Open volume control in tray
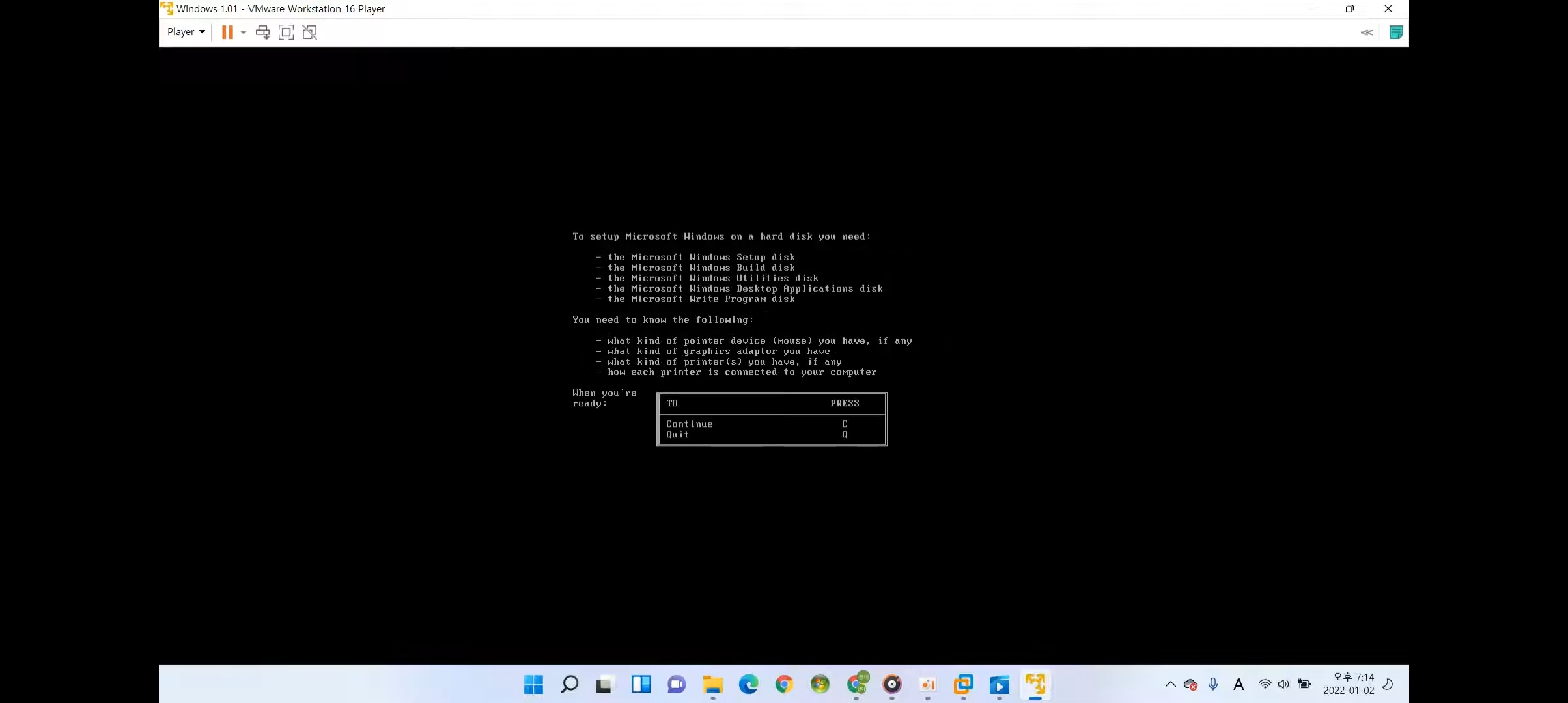 (1283, 684)
